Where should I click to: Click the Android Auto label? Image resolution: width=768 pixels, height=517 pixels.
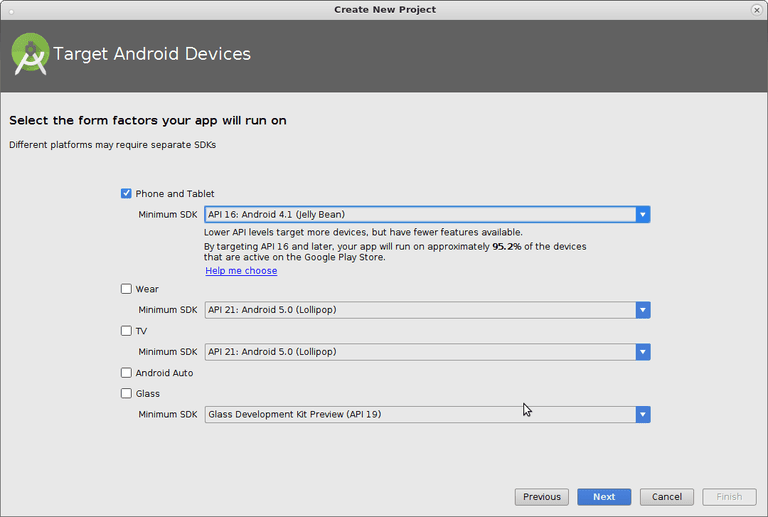[x=164, y=373]
